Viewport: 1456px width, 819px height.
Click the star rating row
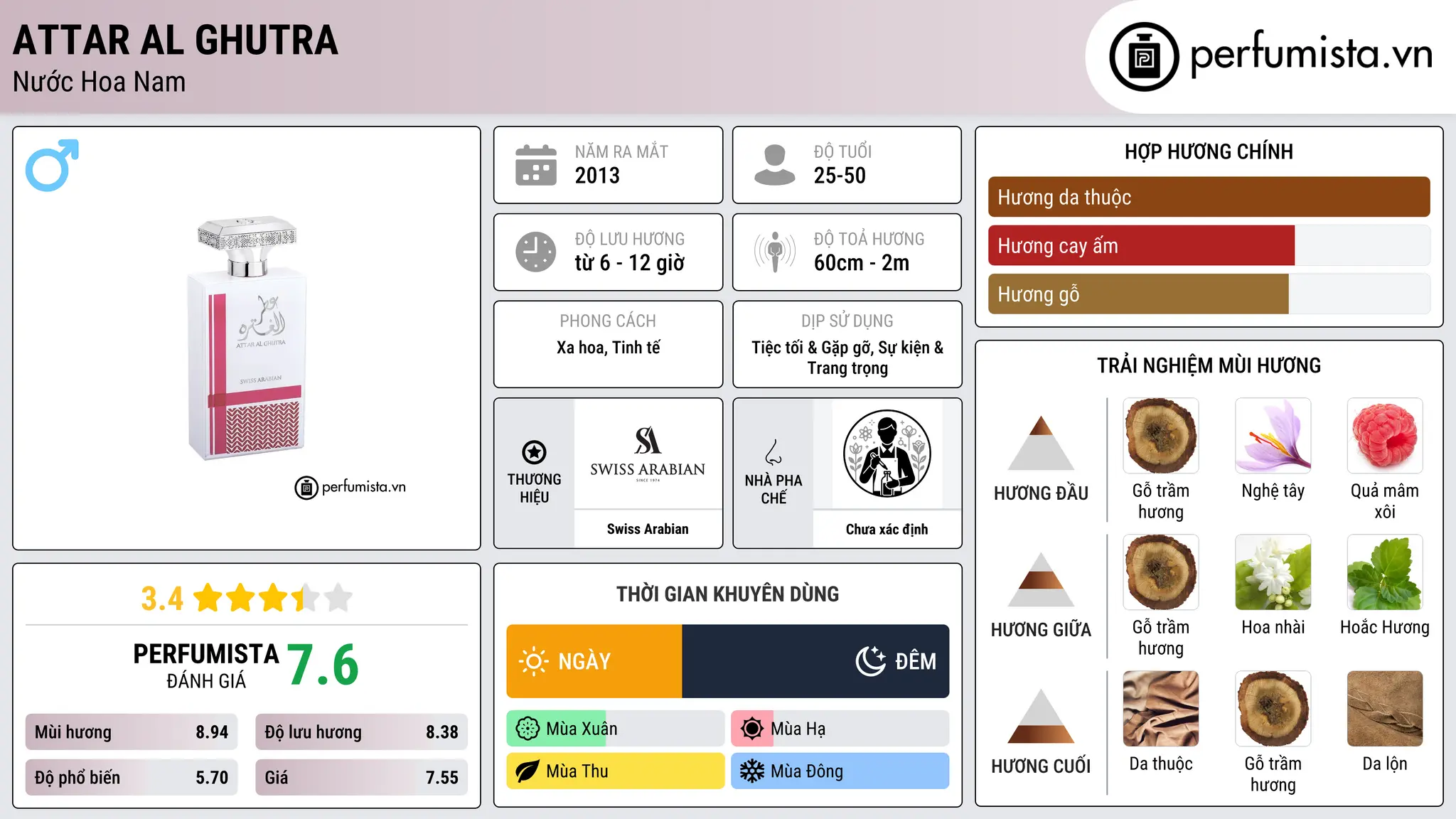tap(273, 598)
